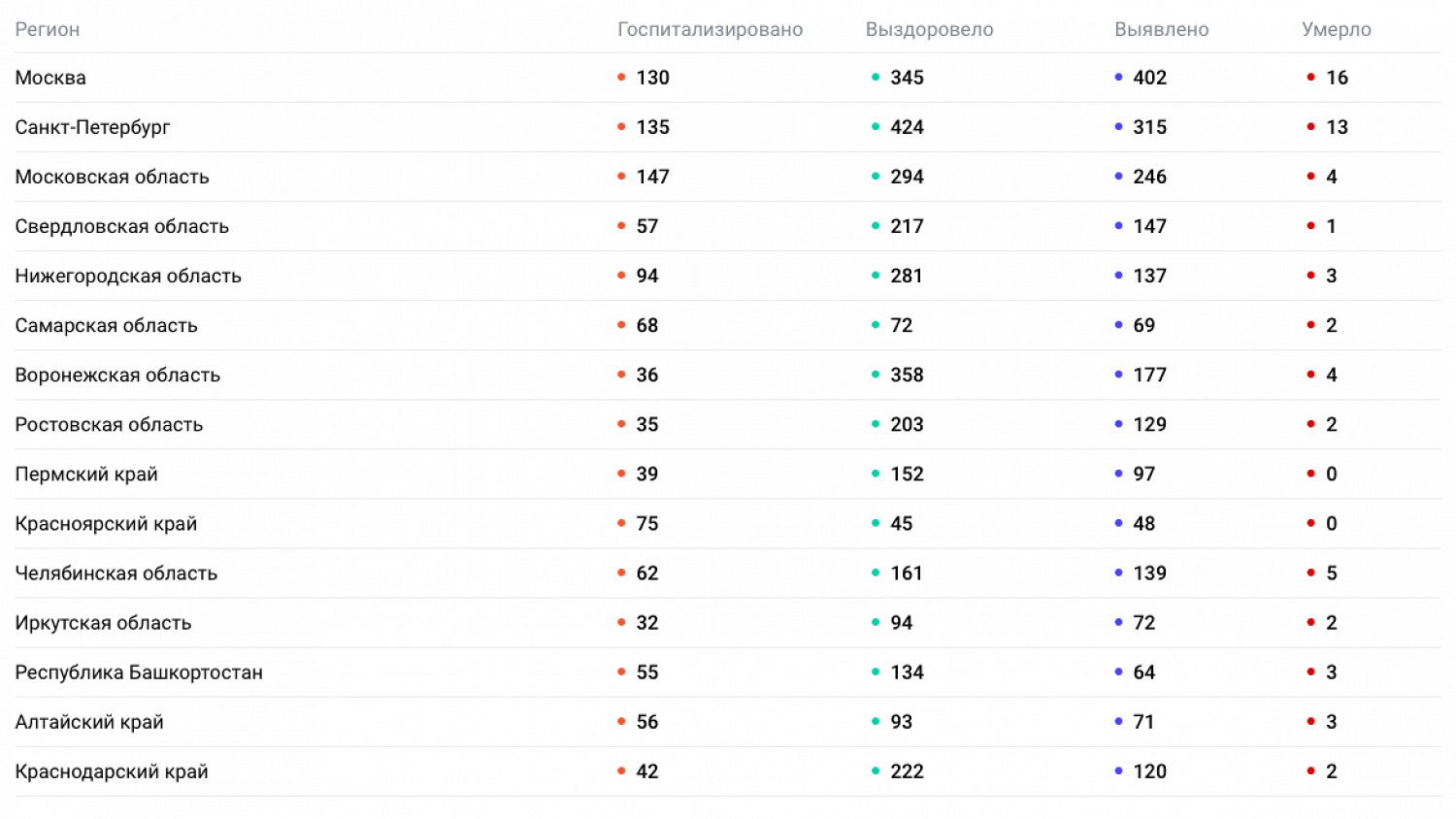The image size is (1456, 819).
Task: Click blue dot beside 97 Пермский край
Action: click(1118, 474)
